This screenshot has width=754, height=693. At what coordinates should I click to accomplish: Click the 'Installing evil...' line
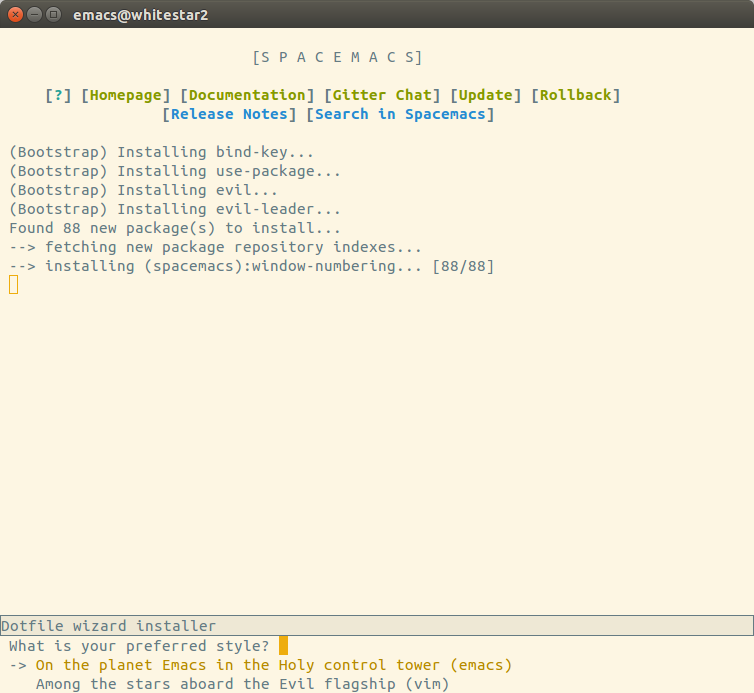(143, 190)
